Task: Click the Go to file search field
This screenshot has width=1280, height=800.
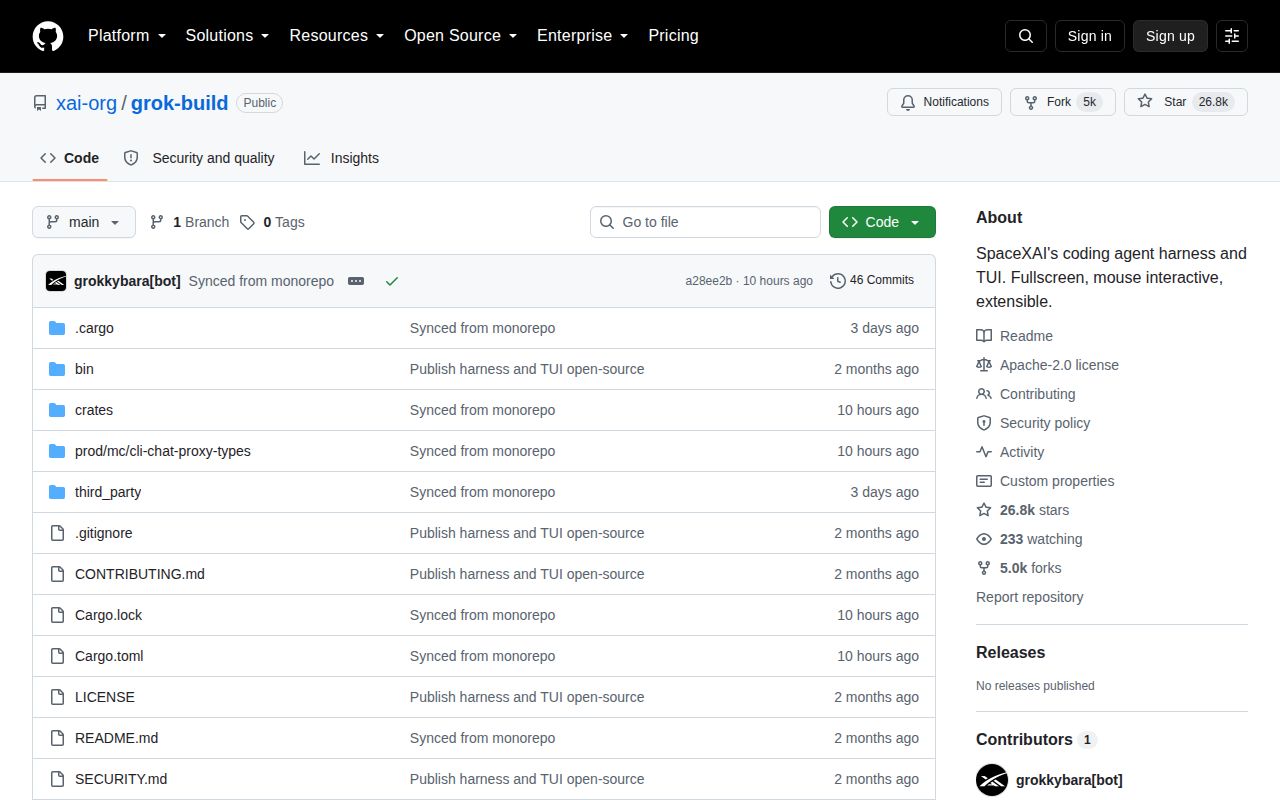Action: [x=705, y=222]
